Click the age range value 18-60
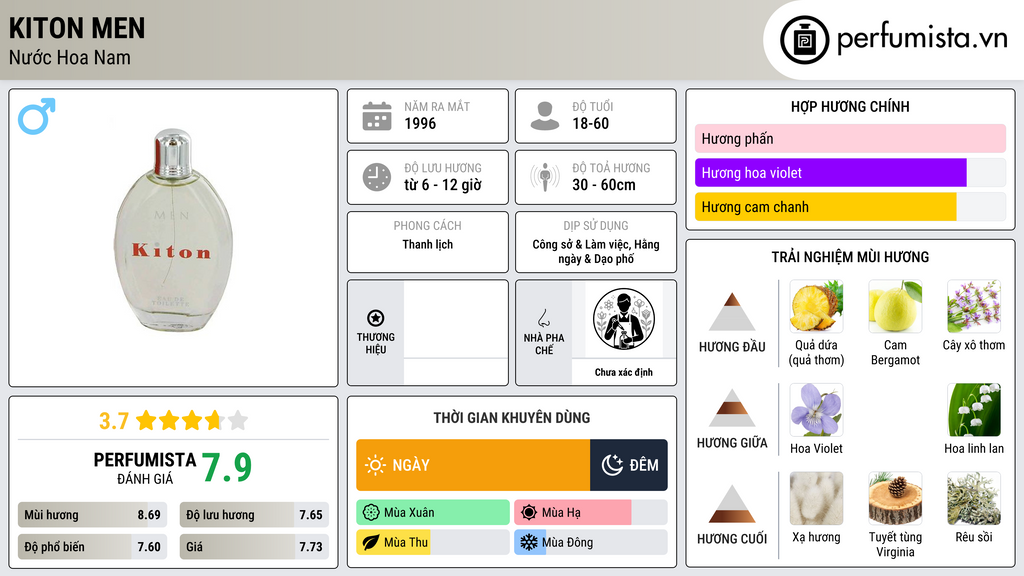Image resolution: width=1024 pixels, height=576 pixels. [x=591, y=123]
